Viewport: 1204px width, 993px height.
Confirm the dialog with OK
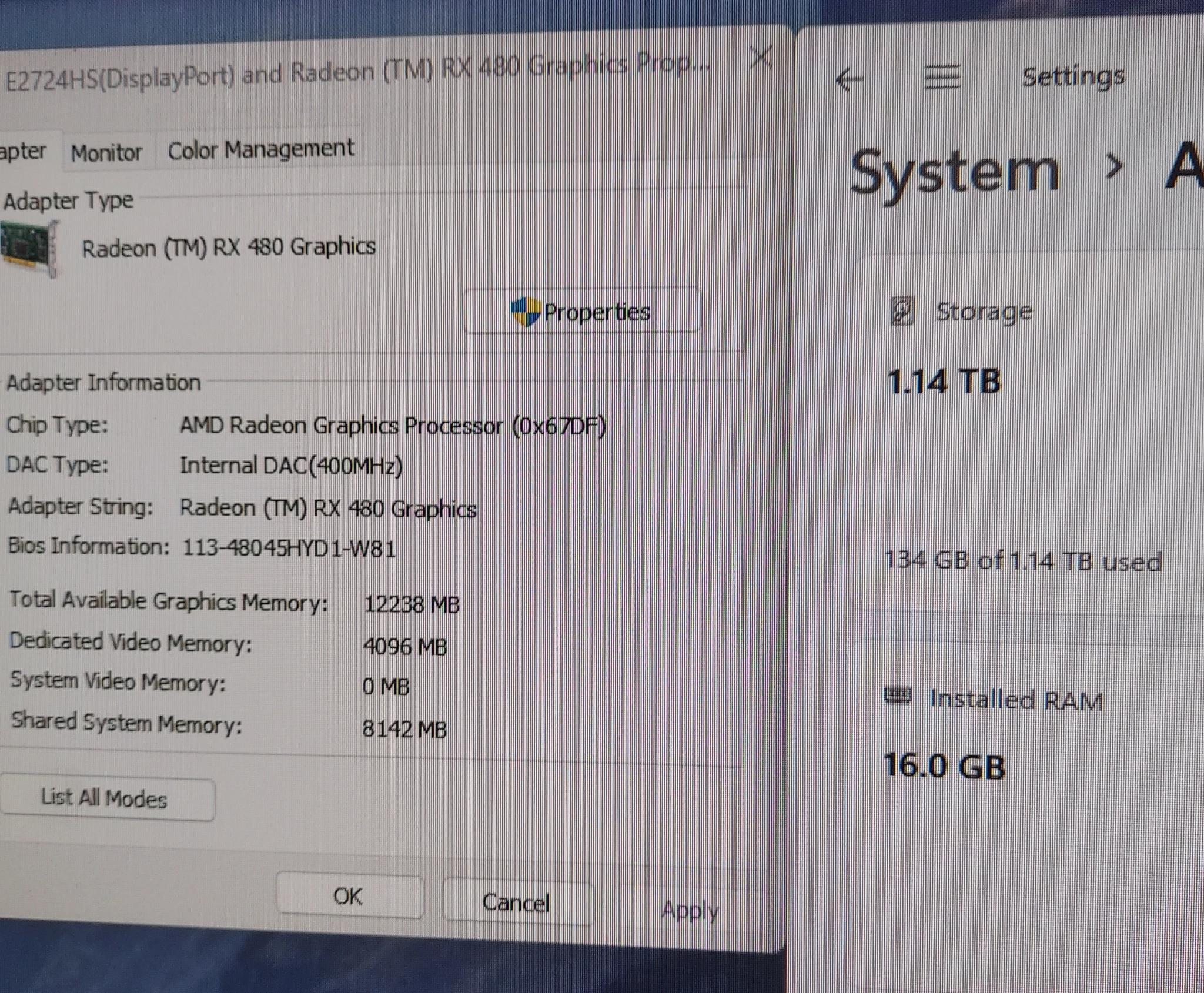pyautogui.click(x=349, y=895)
